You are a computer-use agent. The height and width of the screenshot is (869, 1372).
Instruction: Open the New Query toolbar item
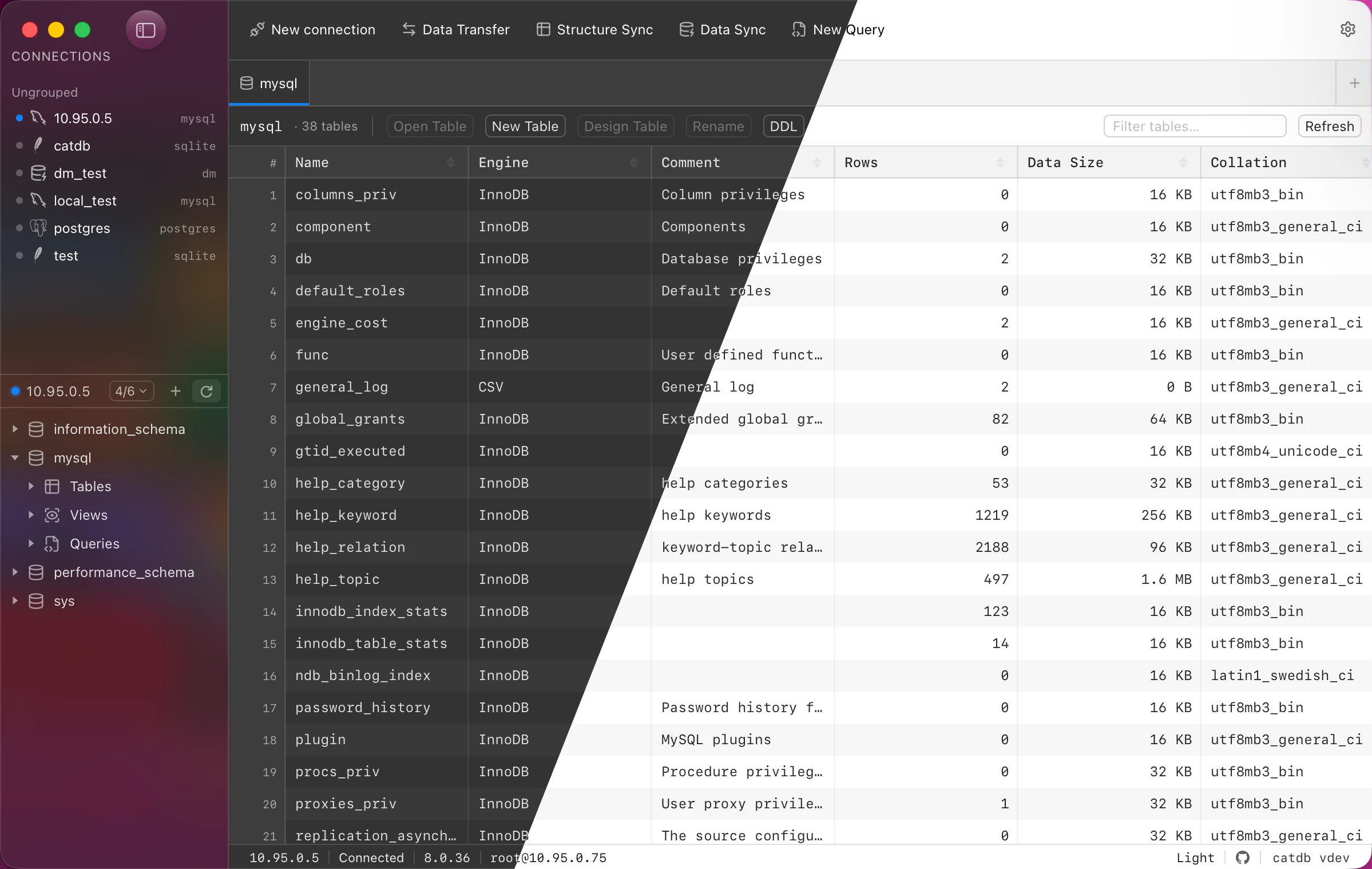tap(838, 29)
